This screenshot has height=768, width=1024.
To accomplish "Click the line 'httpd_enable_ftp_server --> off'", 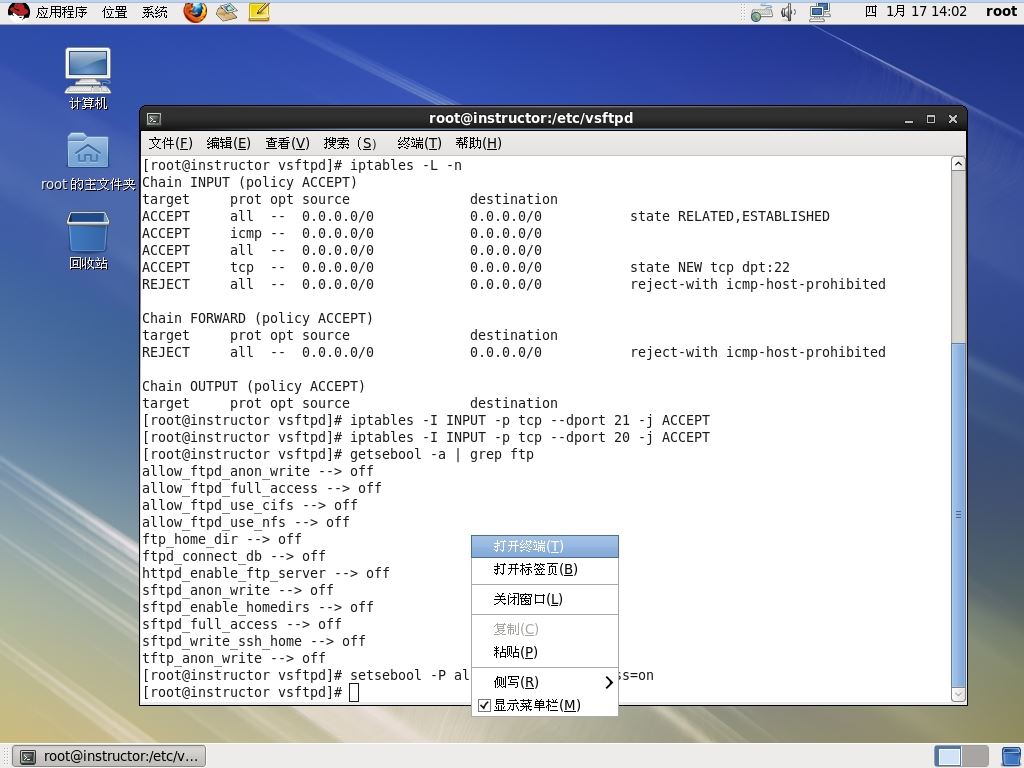I will 265,573.
